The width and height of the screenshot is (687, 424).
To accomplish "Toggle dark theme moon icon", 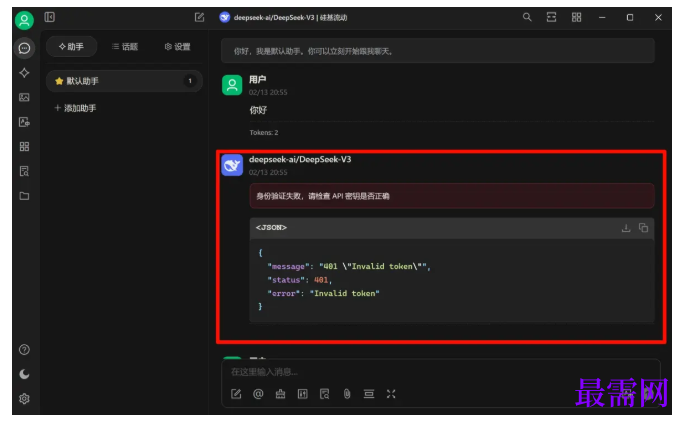I will [24, 374].
